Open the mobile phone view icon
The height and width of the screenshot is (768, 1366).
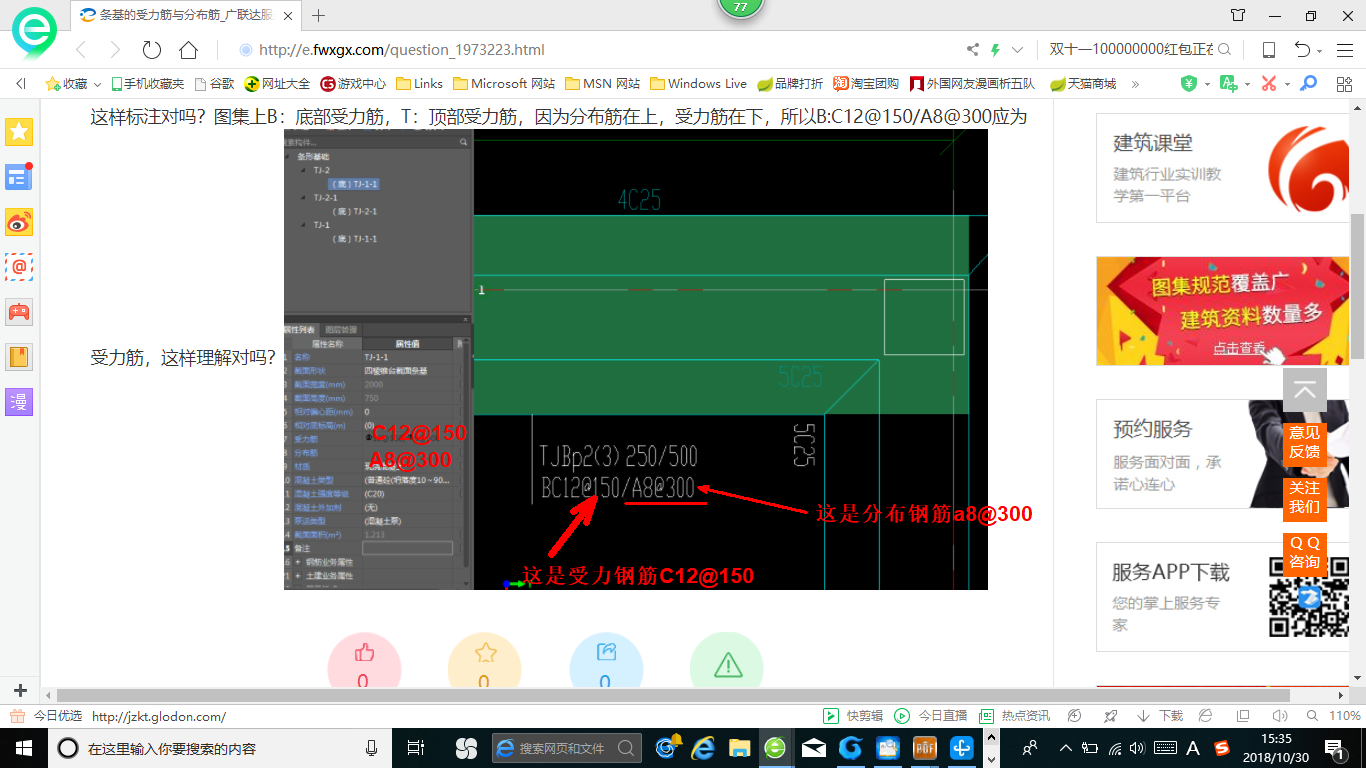1268,50
